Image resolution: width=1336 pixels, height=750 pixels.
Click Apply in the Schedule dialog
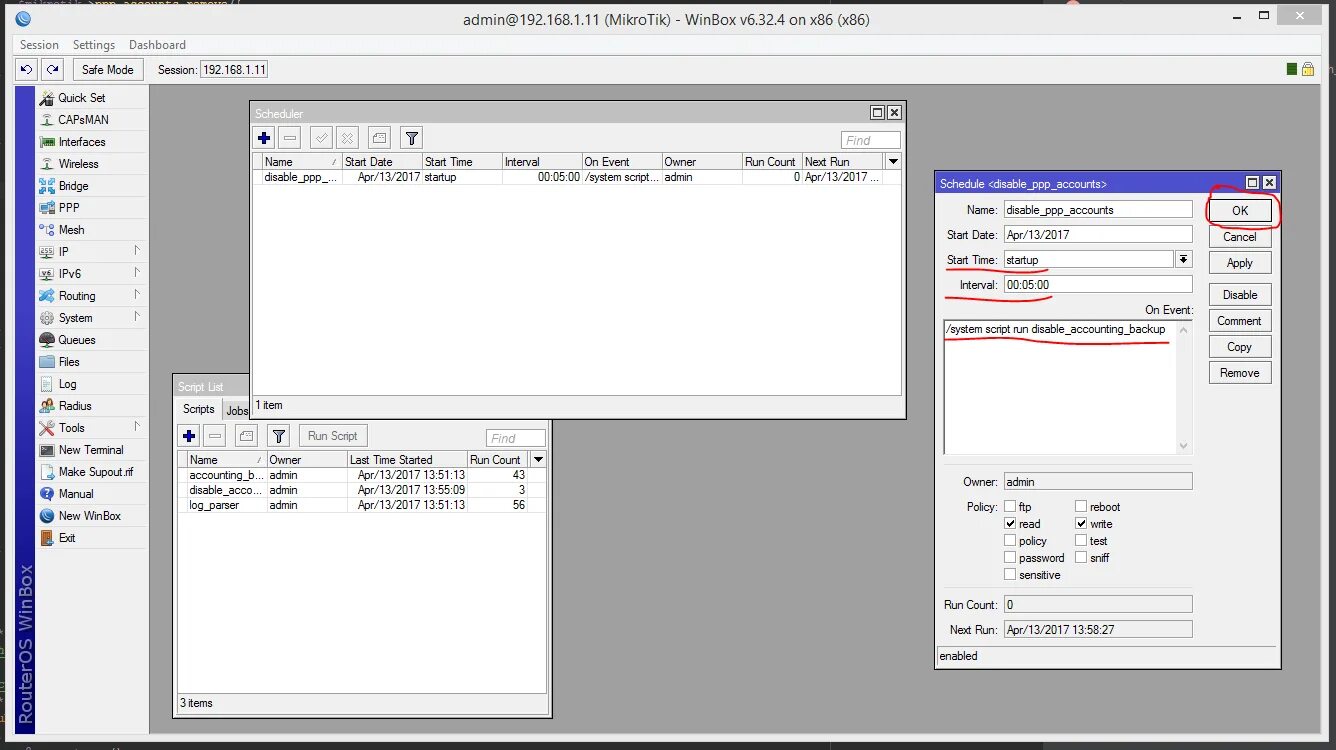(x=1240, y=263)
